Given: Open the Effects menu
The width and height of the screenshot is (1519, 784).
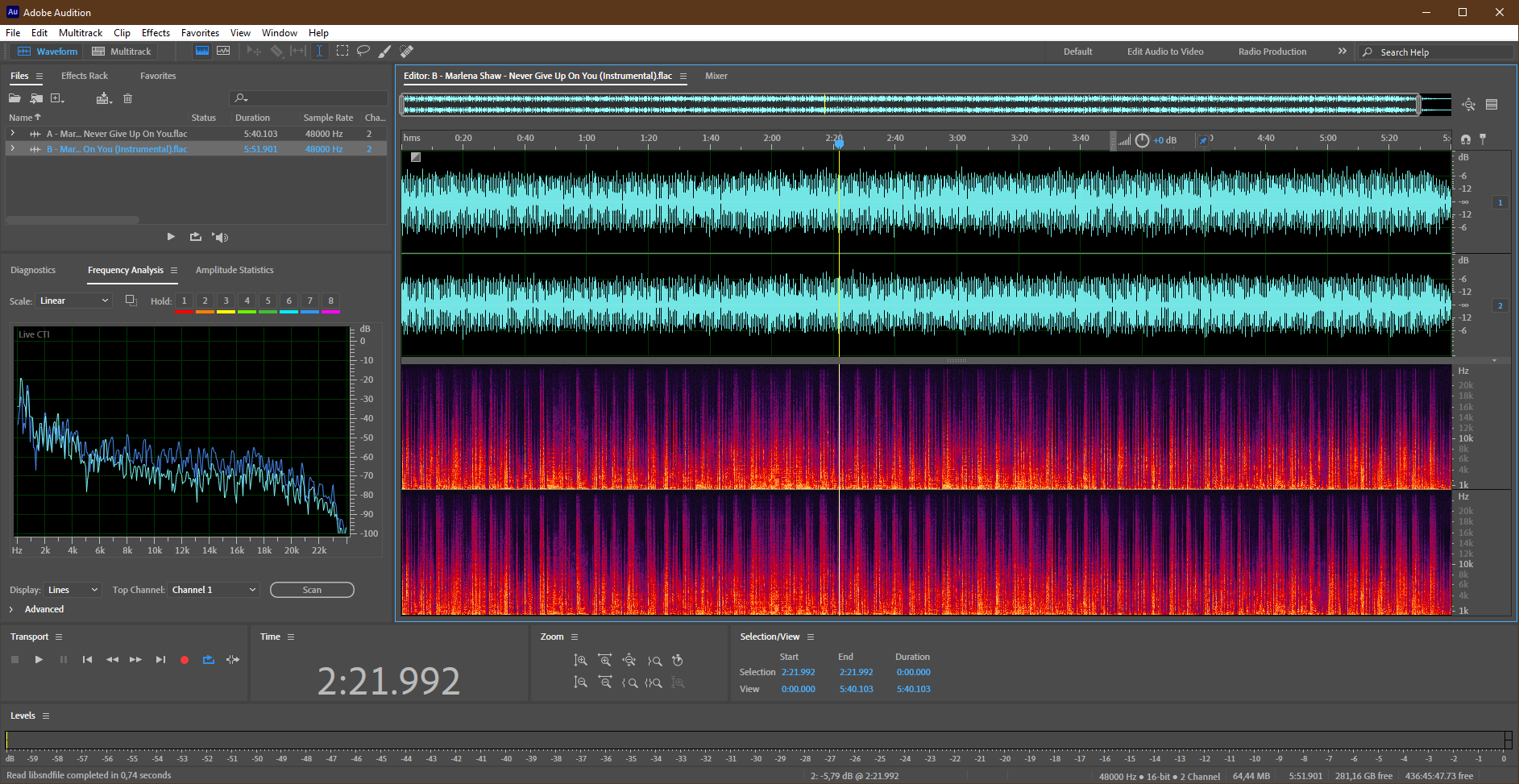Looking at the screenshot, I should pyautogui.click(x=156, y=33).
